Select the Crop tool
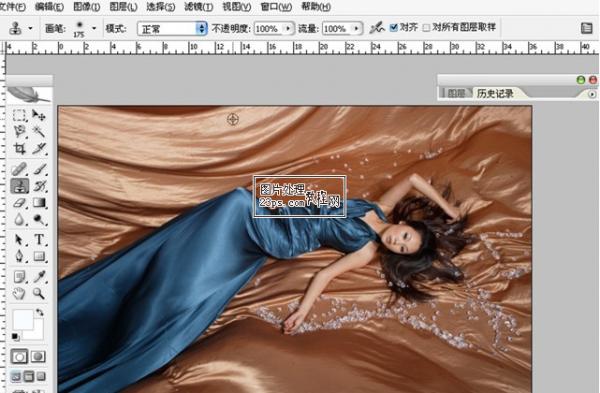 (x=19, y=148)
